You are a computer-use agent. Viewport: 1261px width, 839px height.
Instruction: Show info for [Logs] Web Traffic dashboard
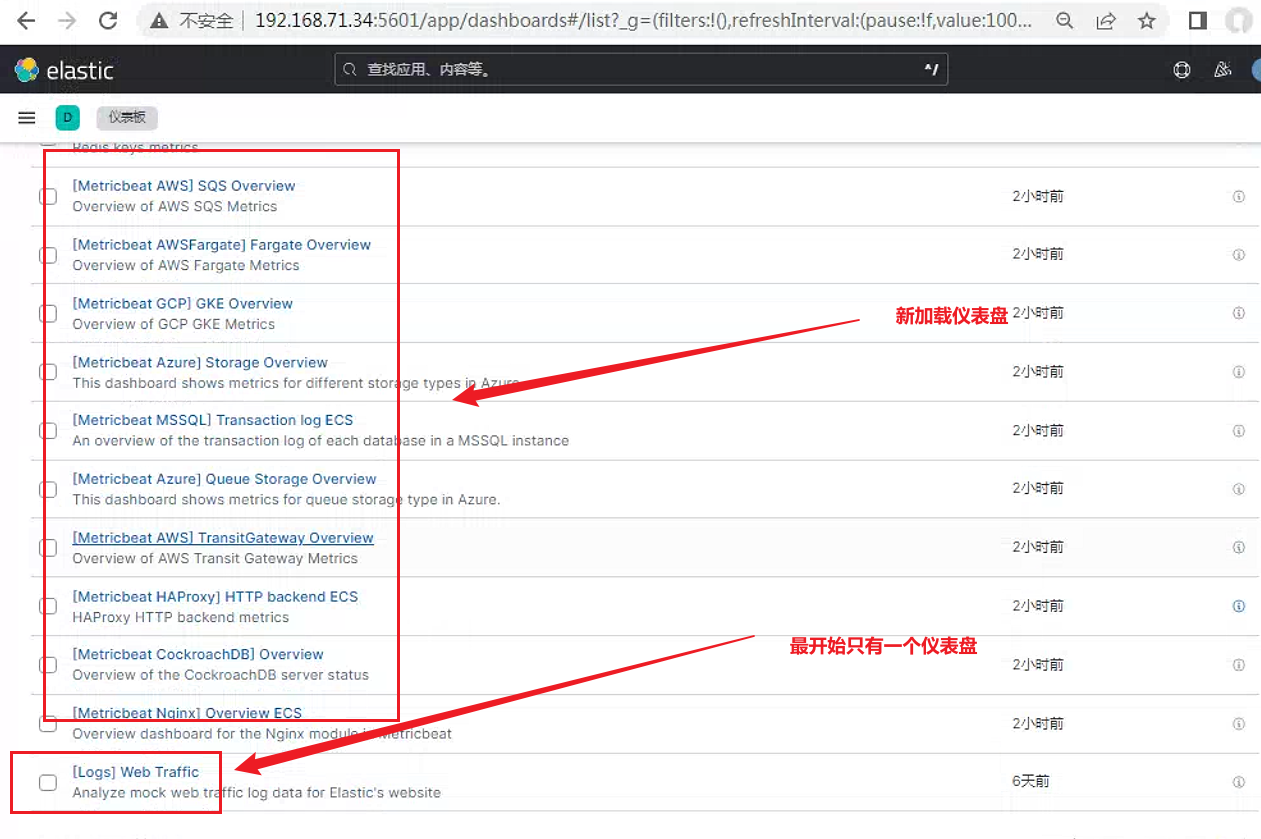1238,782
